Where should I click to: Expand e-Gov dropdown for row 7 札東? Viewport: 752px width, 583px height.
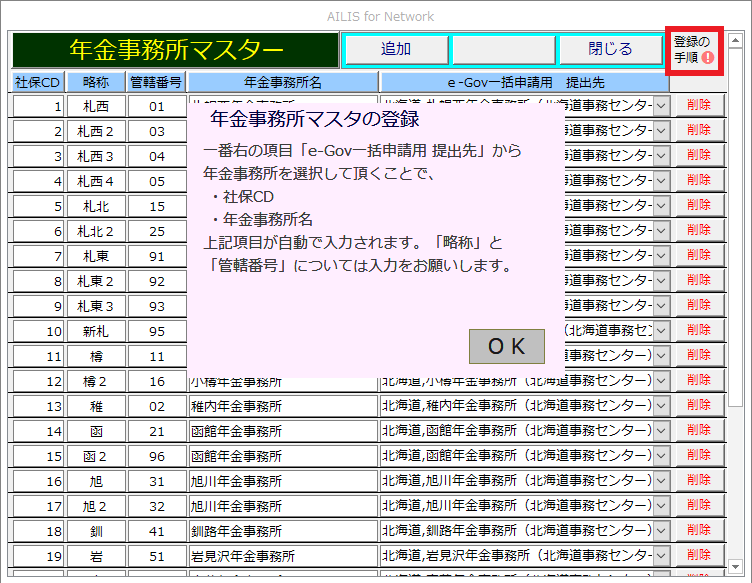(x=661, y=256)
